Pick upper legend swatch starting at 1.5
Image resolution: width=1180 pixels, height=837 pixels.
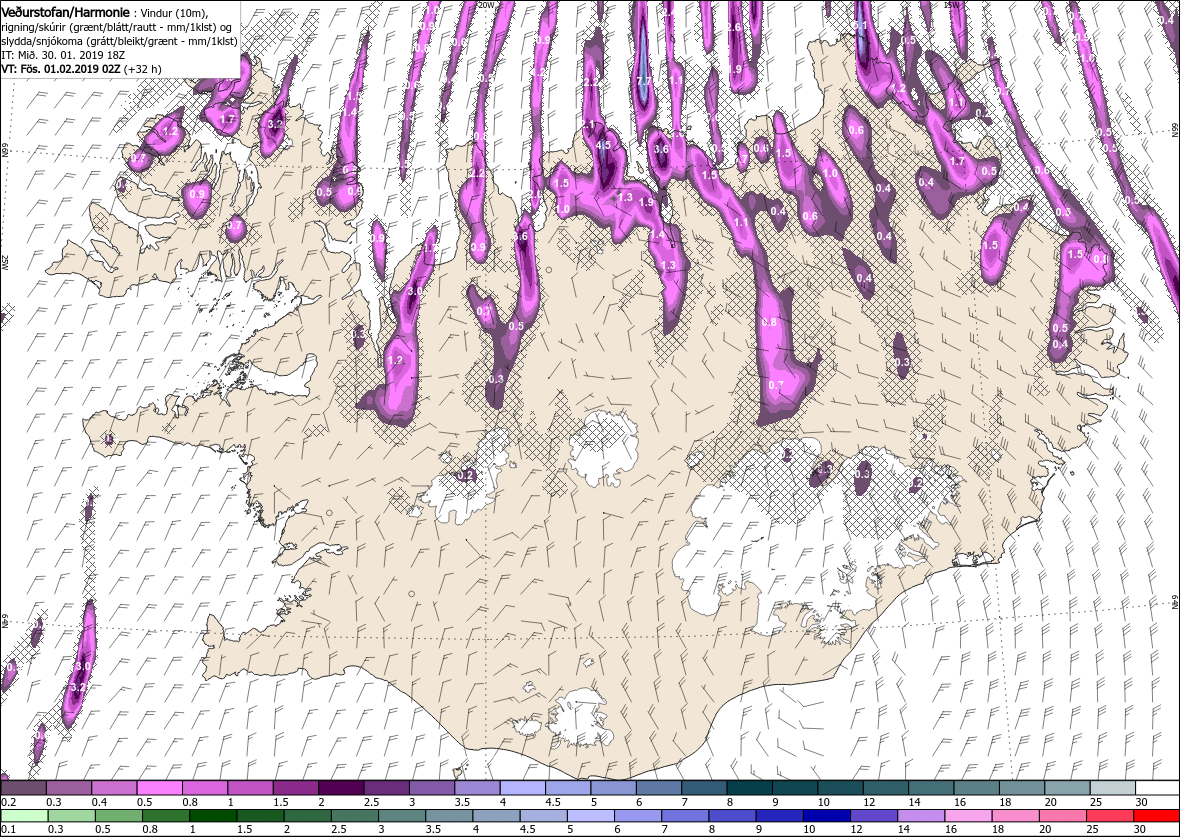(296, 788)
